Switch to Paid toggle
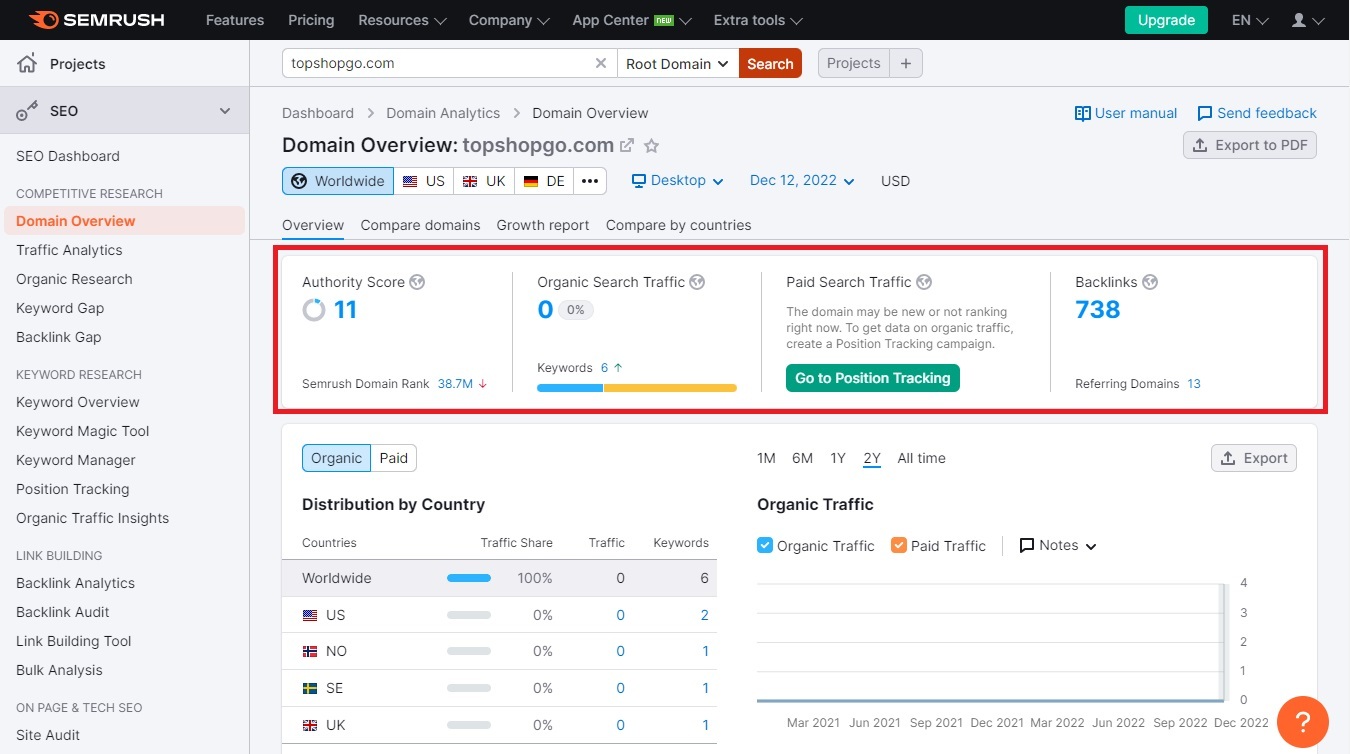1350x754 pixels. coord(394,458)
